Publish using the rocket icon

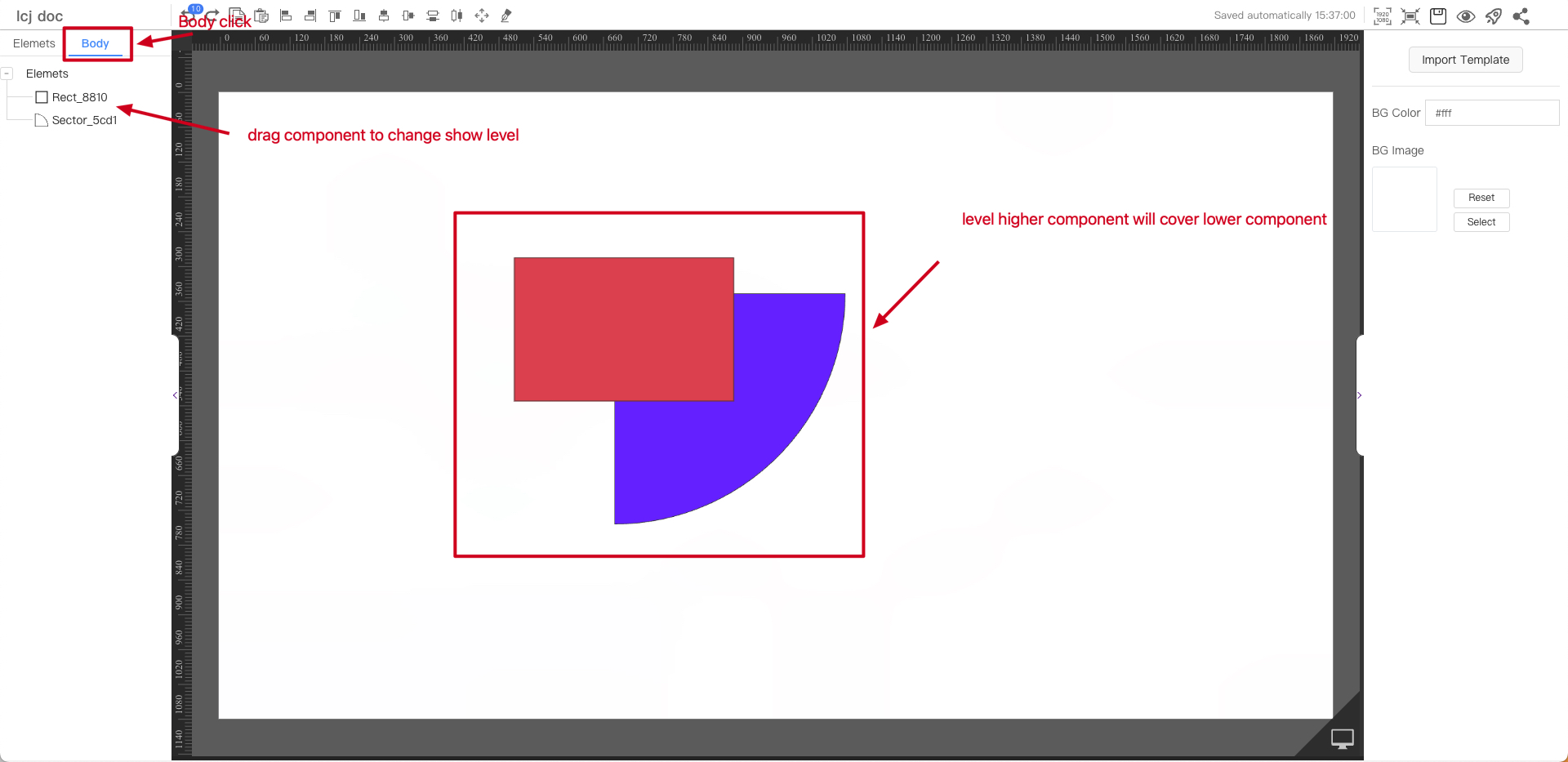tap(1494, 16)
